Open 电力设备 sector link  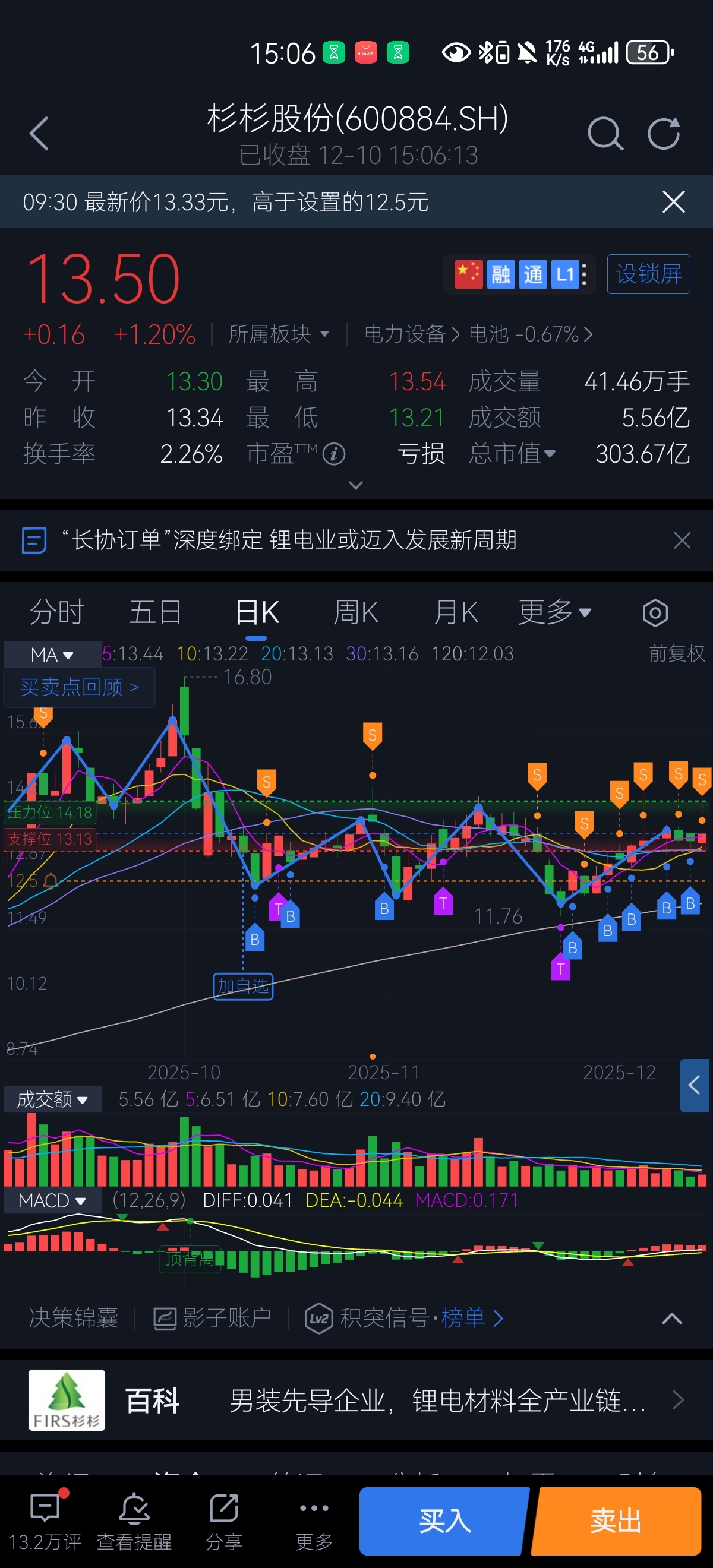pos(412,334)
